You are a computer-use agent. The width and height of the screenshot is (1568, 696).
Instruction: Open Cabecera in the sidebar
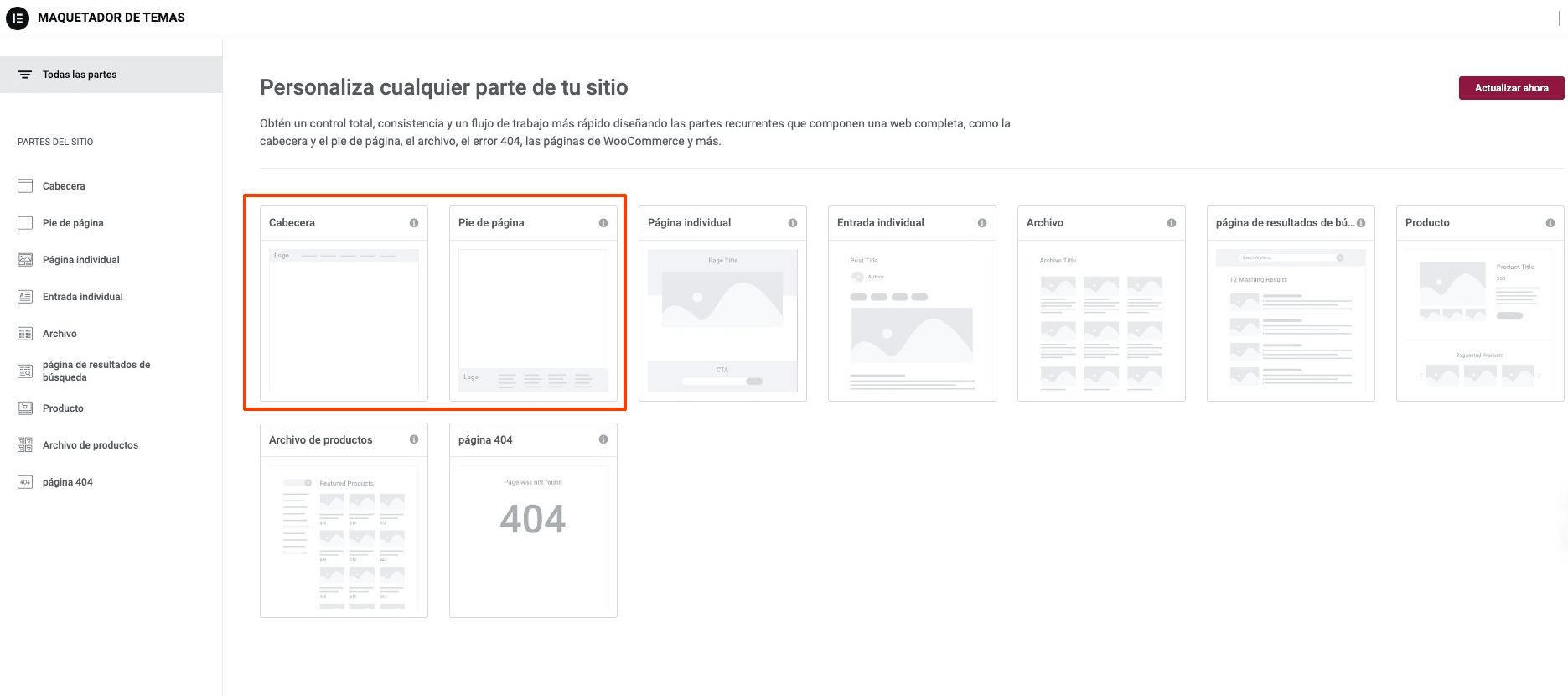point(64,186)
